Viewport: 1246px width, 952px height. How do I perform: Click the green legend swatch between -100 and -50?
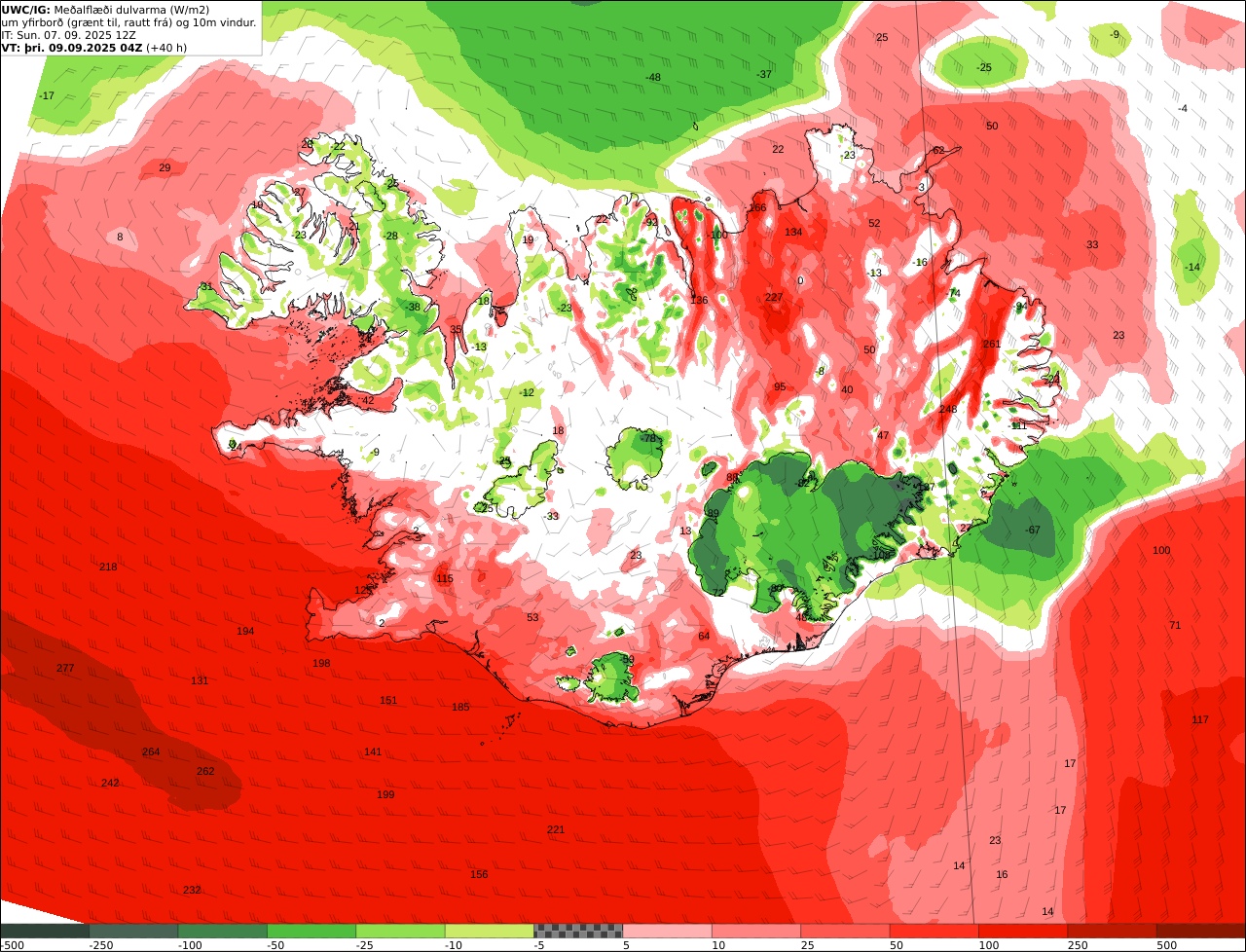(x=223, y=931)
